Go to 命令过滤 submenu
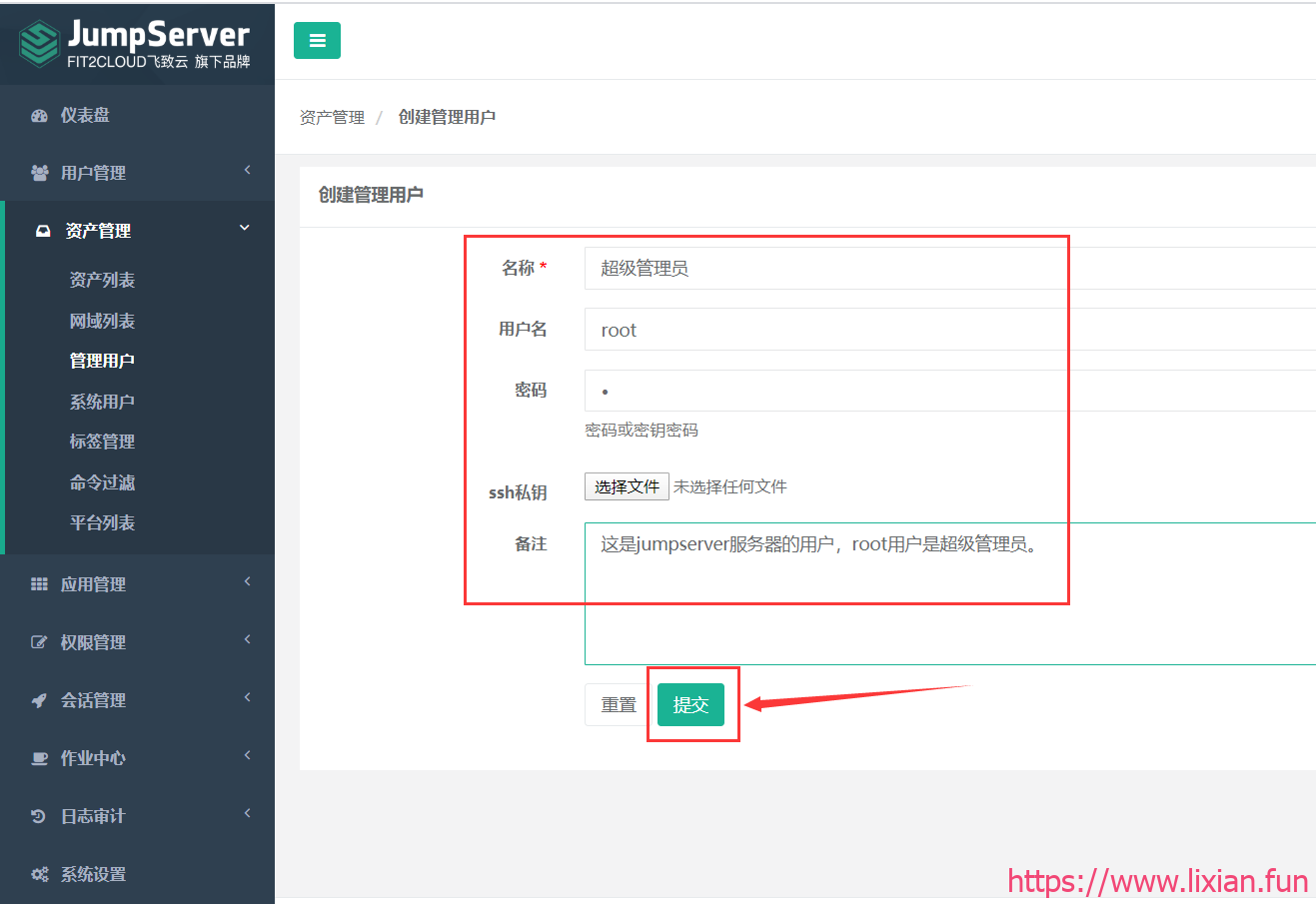Image resolution: width=1316 pixels, height=904 pixels. point(102,482)
